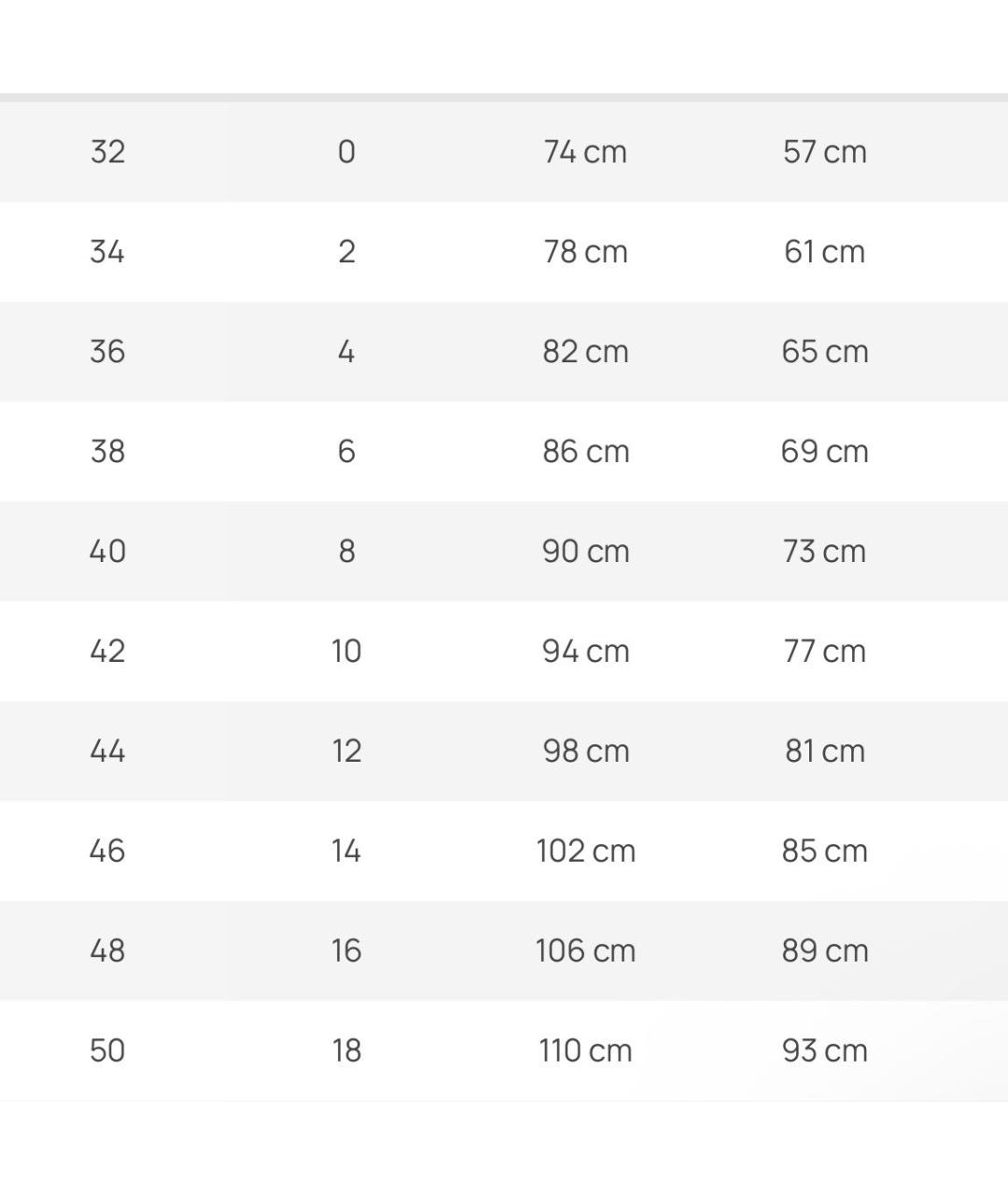Screen dimensions: 1008x1195
Task: Click size 32 in first row
Action: click(x=107, y=151)
